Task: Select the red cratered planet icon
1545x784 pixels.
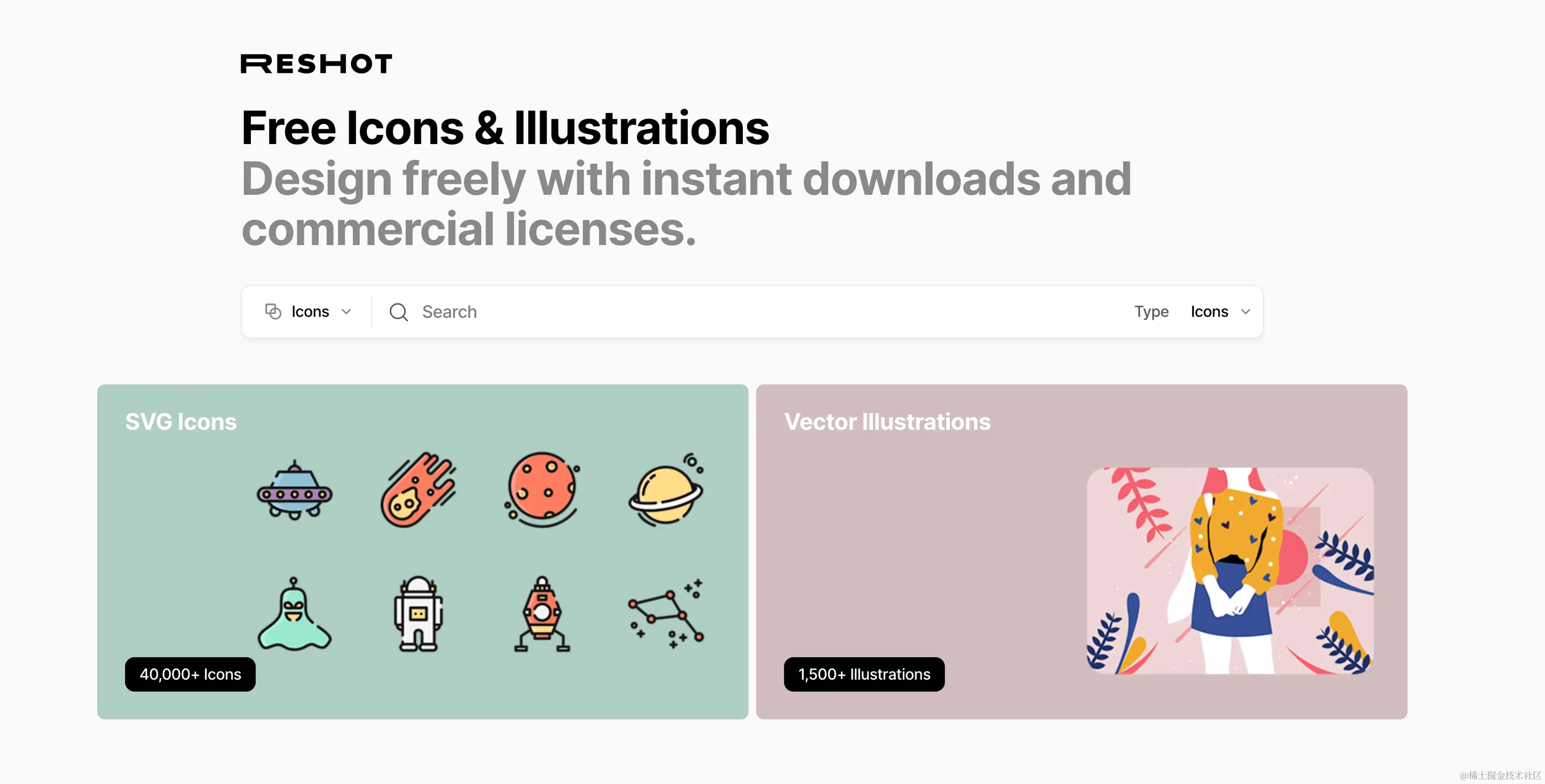Action: click(x=542, y=490)
